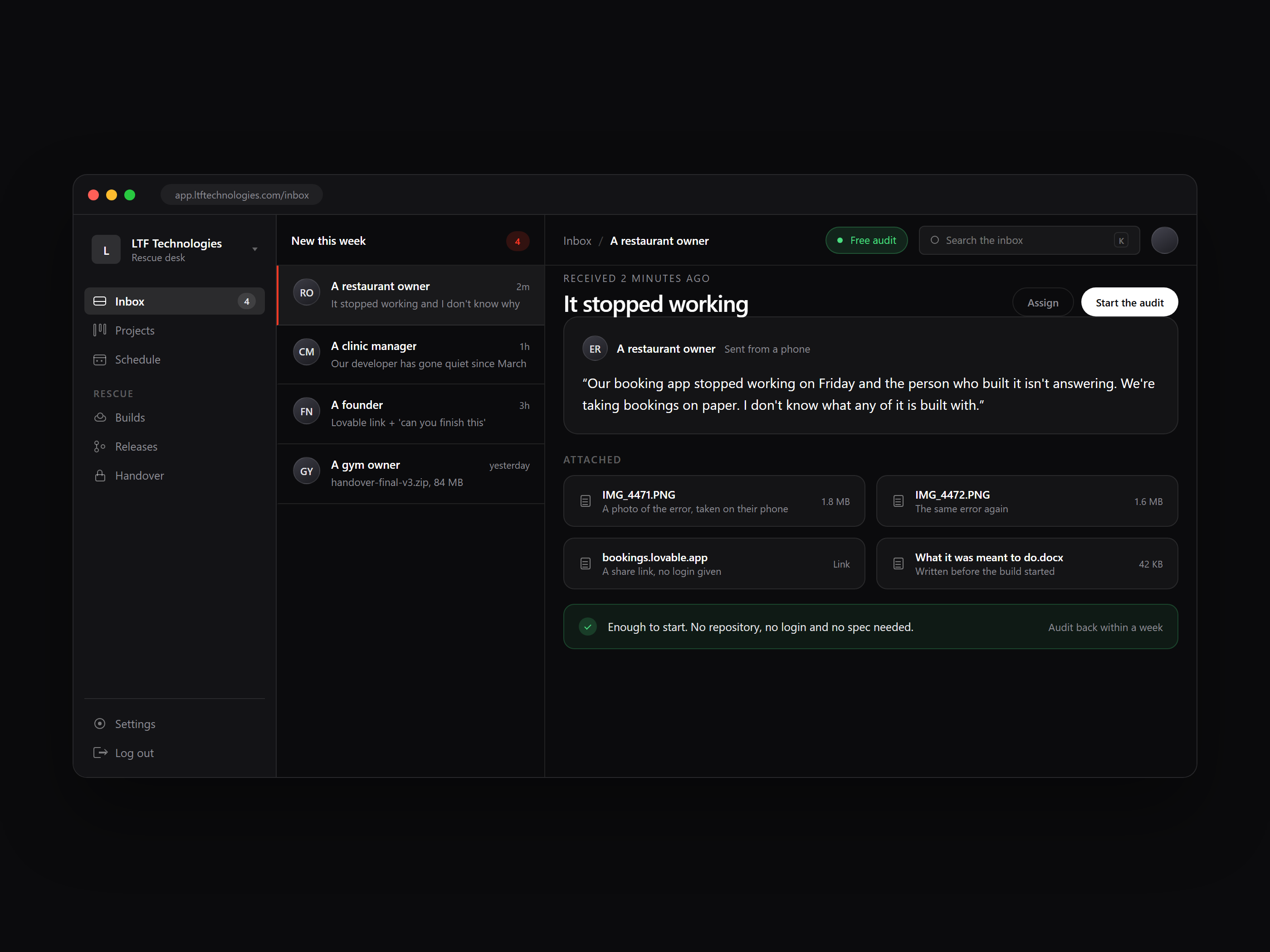Click the LTF Technologies logo tile
This screenshot has width=1270, height=952.
[106, 250]
